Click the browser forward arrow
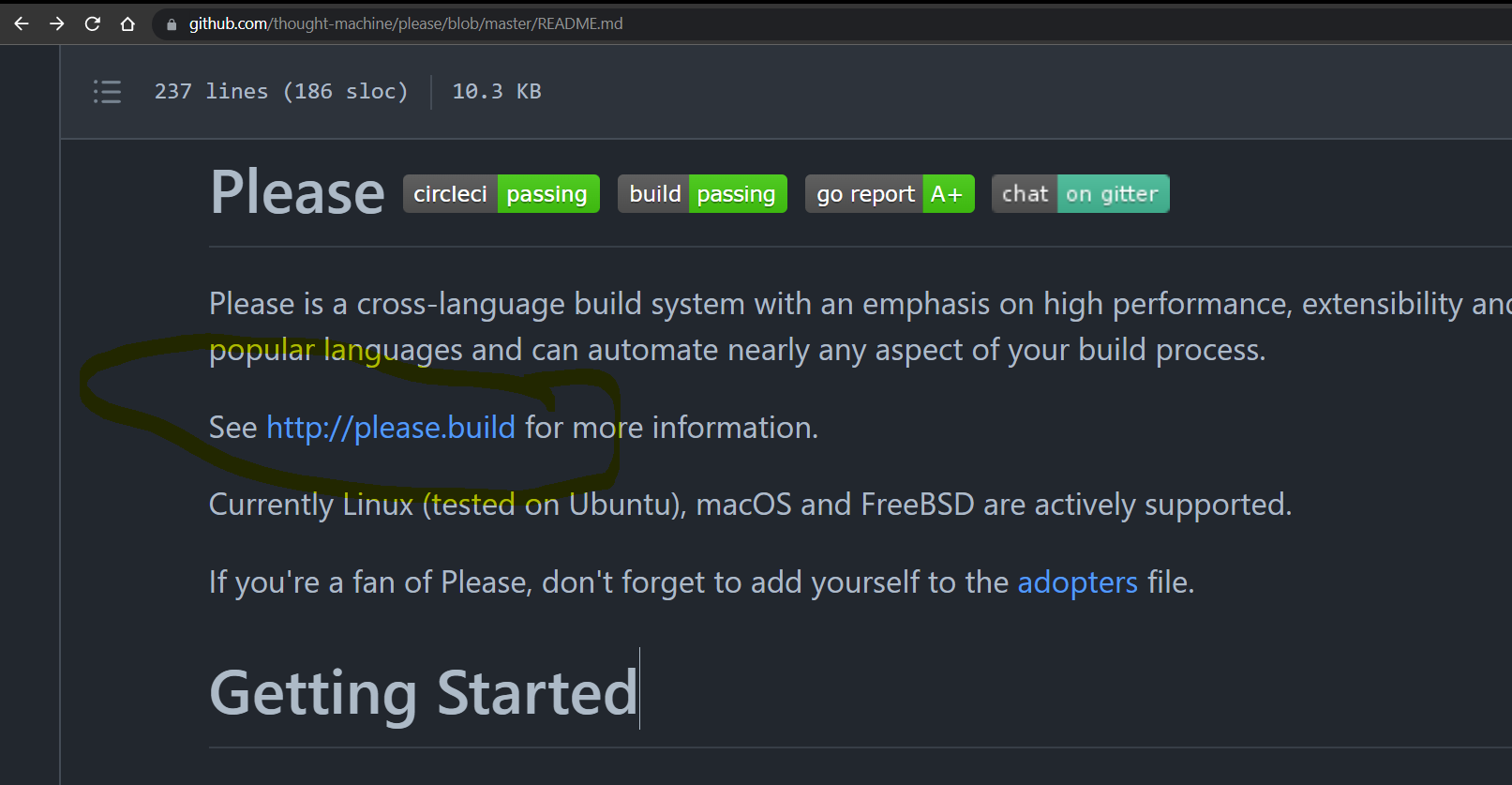 (x=56, y=23)
